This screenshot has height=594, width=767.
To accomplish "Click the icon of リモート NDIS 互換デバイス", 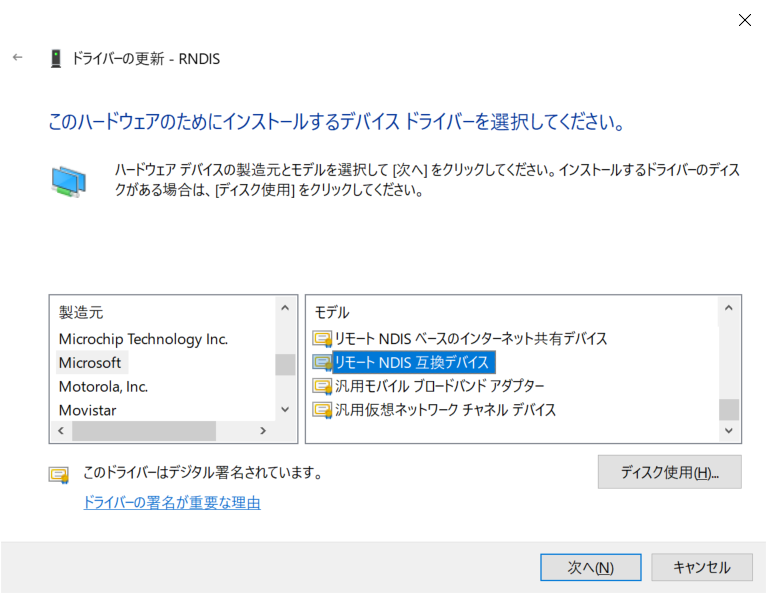I will [x=322, y=363].
